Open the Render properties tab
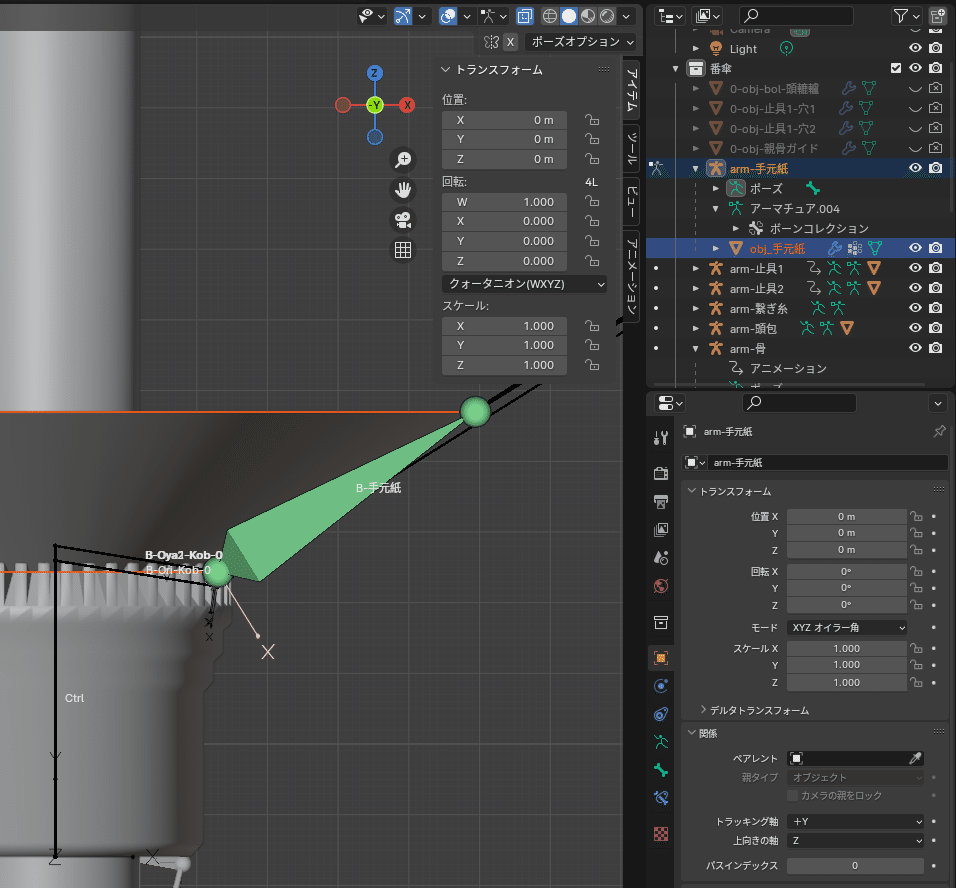This screenshot has width=956, height=888. pos(661,473)
